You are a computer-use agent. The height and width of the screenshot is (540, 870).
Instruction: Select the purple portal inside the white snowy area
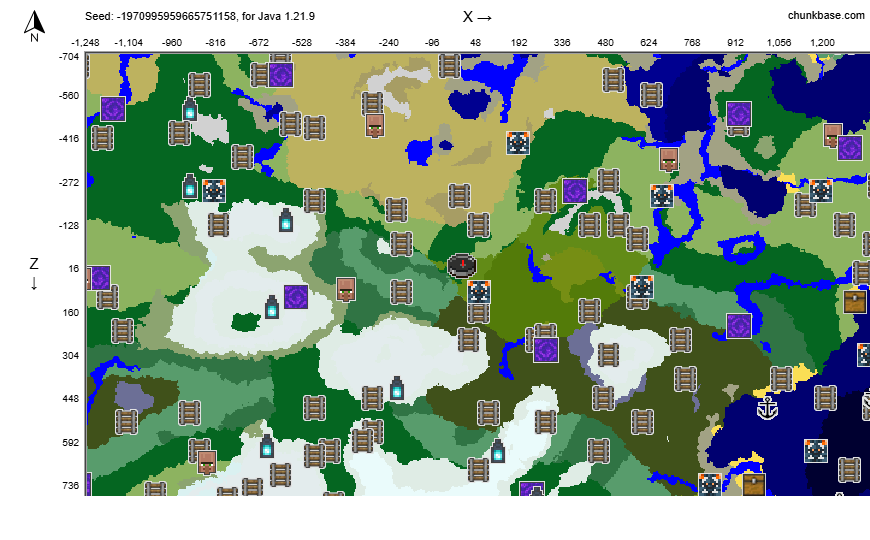click(x=295, y=297)
